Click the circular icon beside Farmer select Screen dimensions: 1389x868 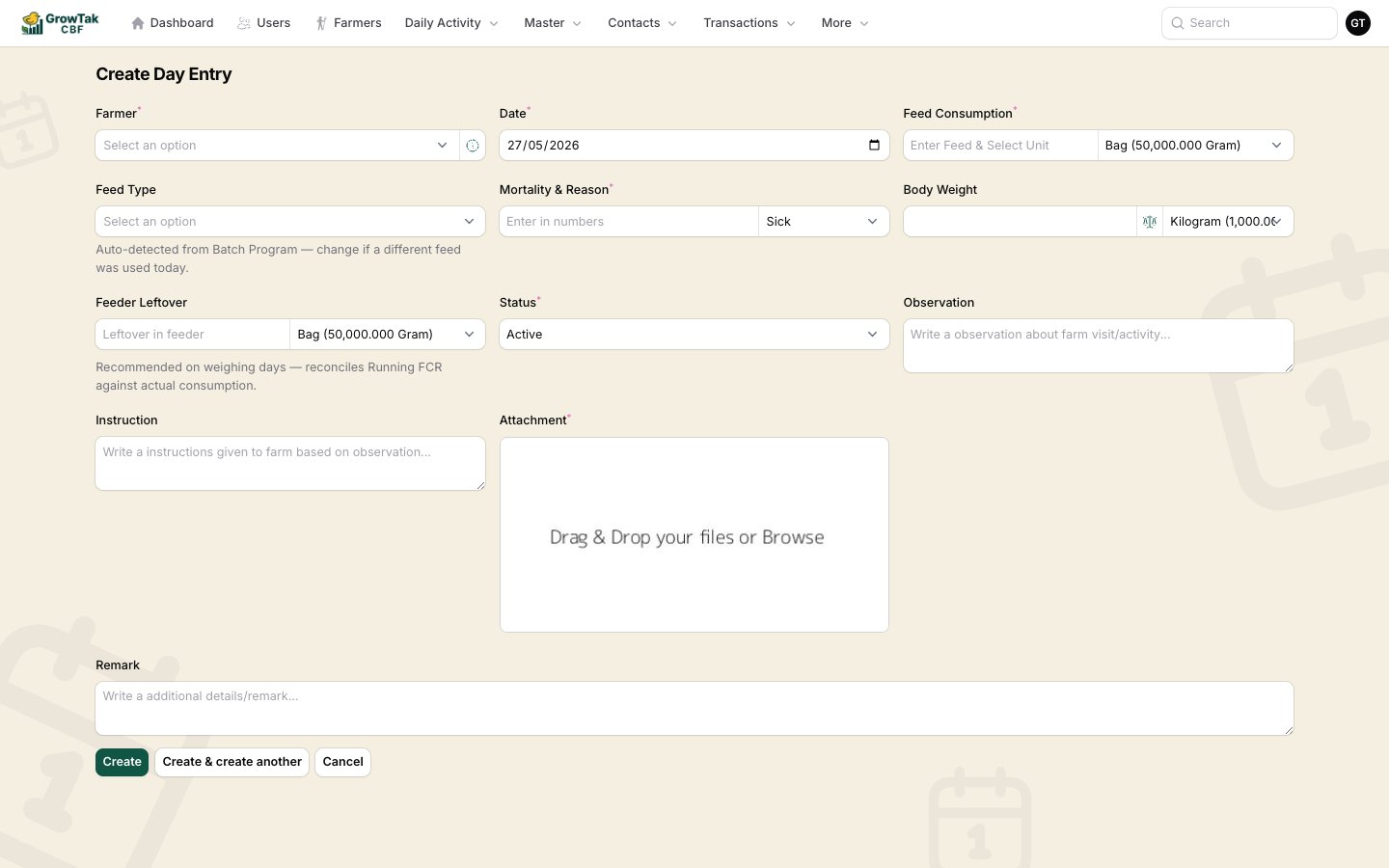tap(473, 146)
